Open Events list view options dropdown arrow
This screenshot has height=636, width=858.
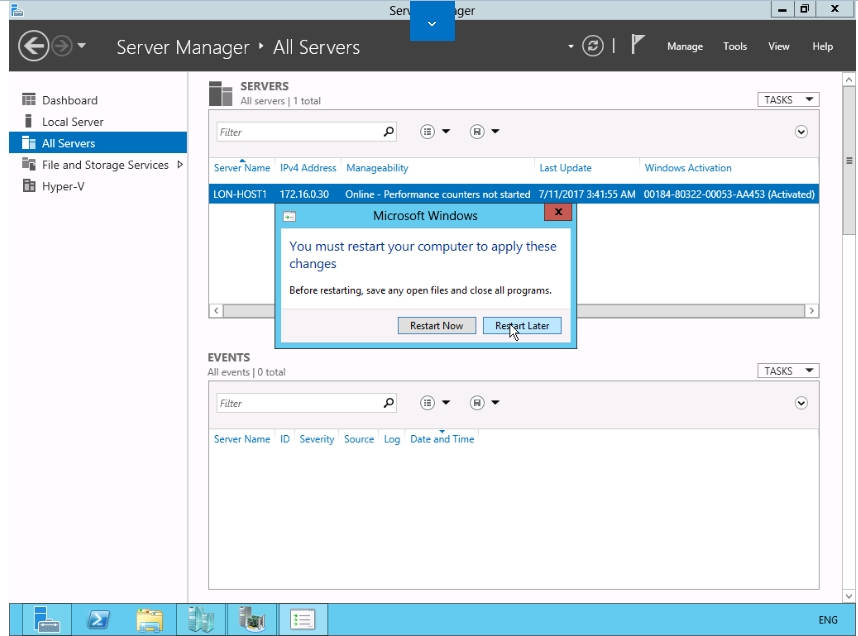(x=446, y=403)
